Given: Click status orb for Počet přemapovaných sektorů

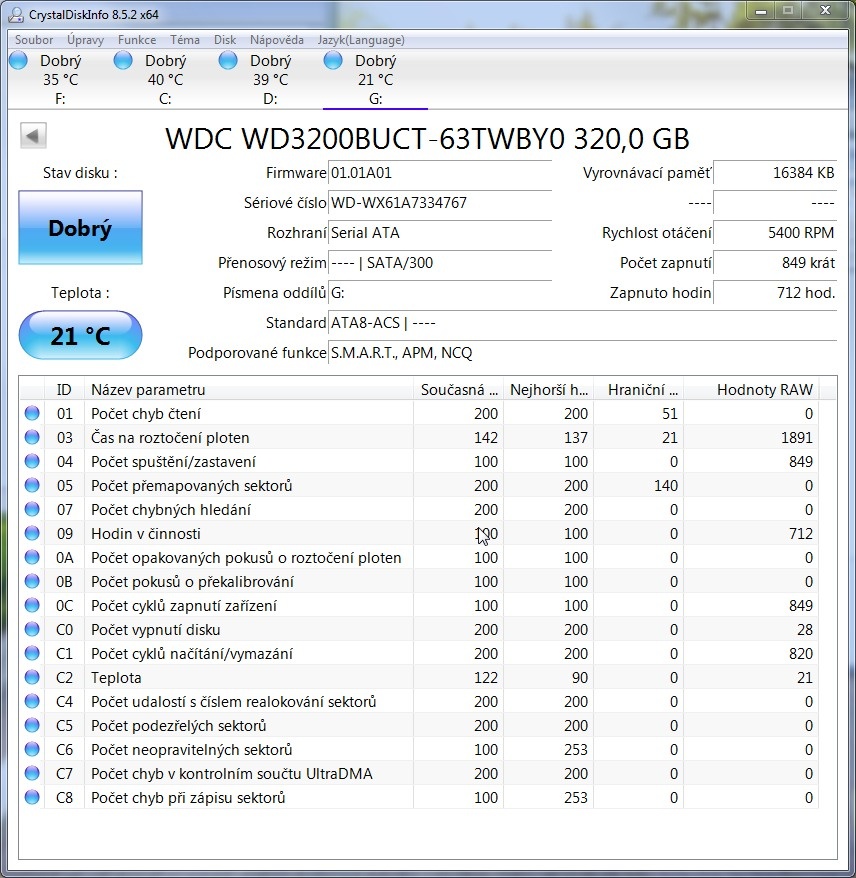Looking at the screenshot, I should click(32, 485).
